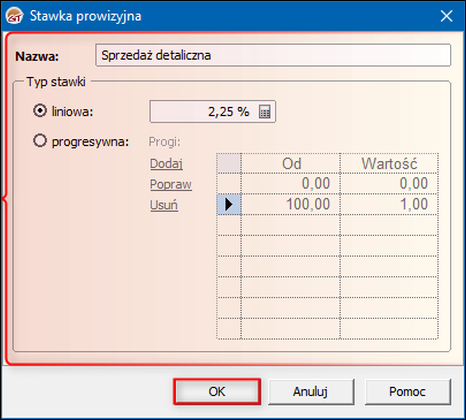The height and width of the screenshot is (420, 466).
Task: Close the Stawka prowizyjna dialog
Action: pyautogui.click(x=446, y=16)
